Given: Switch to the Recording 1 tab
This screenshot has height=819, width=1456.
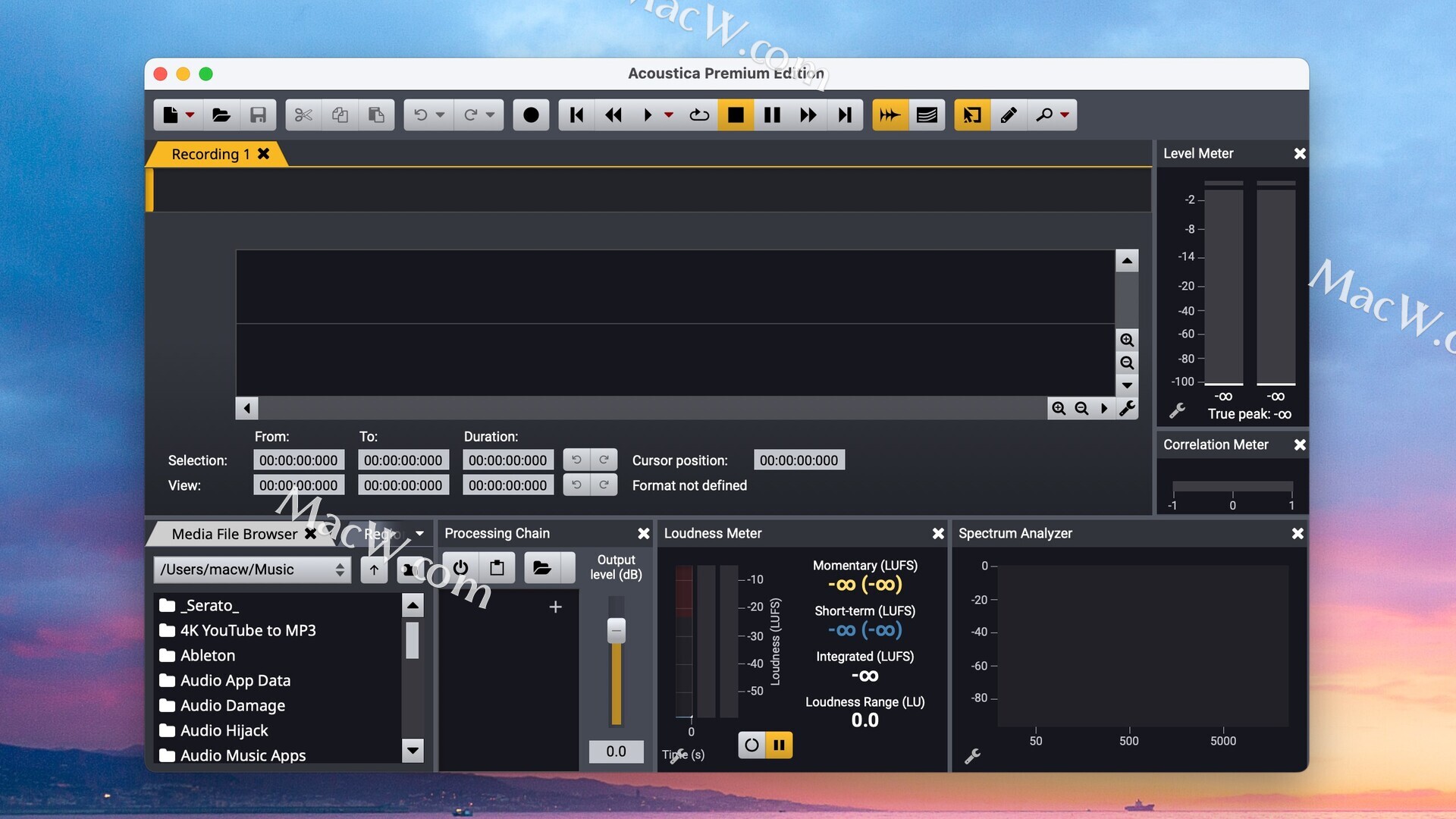Looking at the screenshot, I should [x=211, y=154].
